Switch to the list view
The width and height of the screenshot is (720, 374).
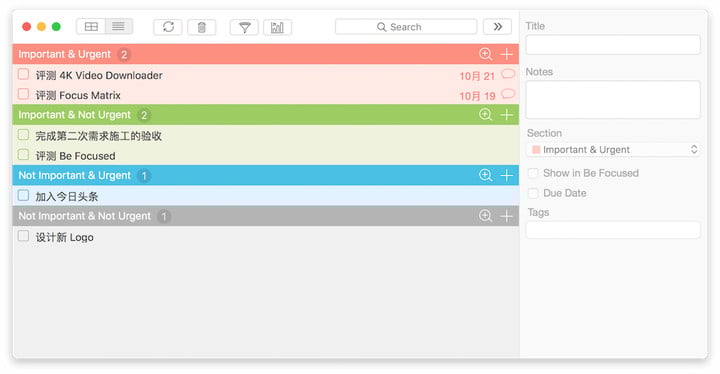[118, 27]
